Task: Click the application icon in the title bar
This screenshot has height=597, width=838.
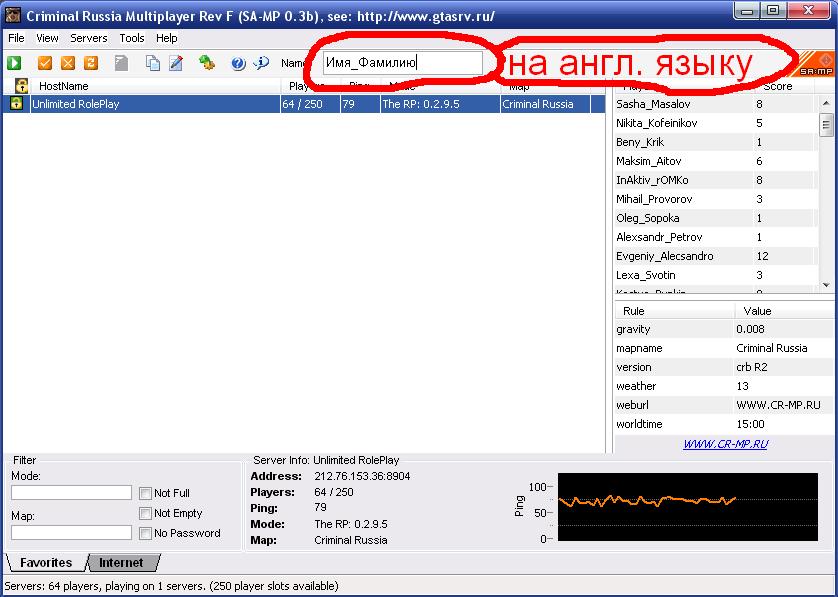Action: tap(13, 15)
